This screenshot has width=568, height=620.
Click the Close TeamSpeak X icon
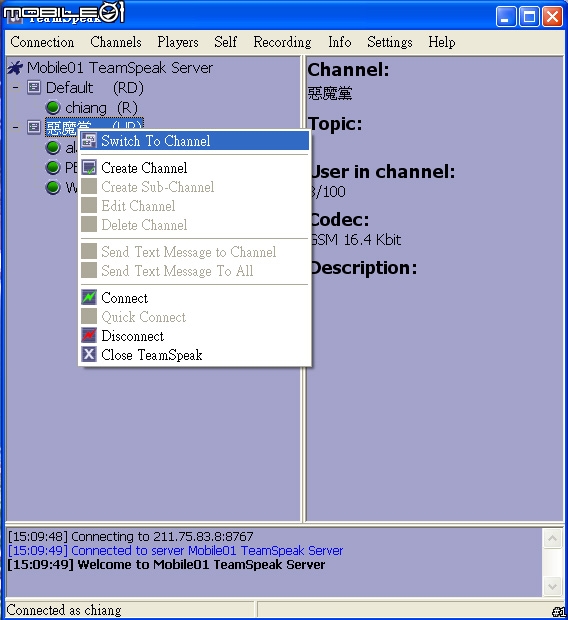pyautogui.click(x=89, y=354)
